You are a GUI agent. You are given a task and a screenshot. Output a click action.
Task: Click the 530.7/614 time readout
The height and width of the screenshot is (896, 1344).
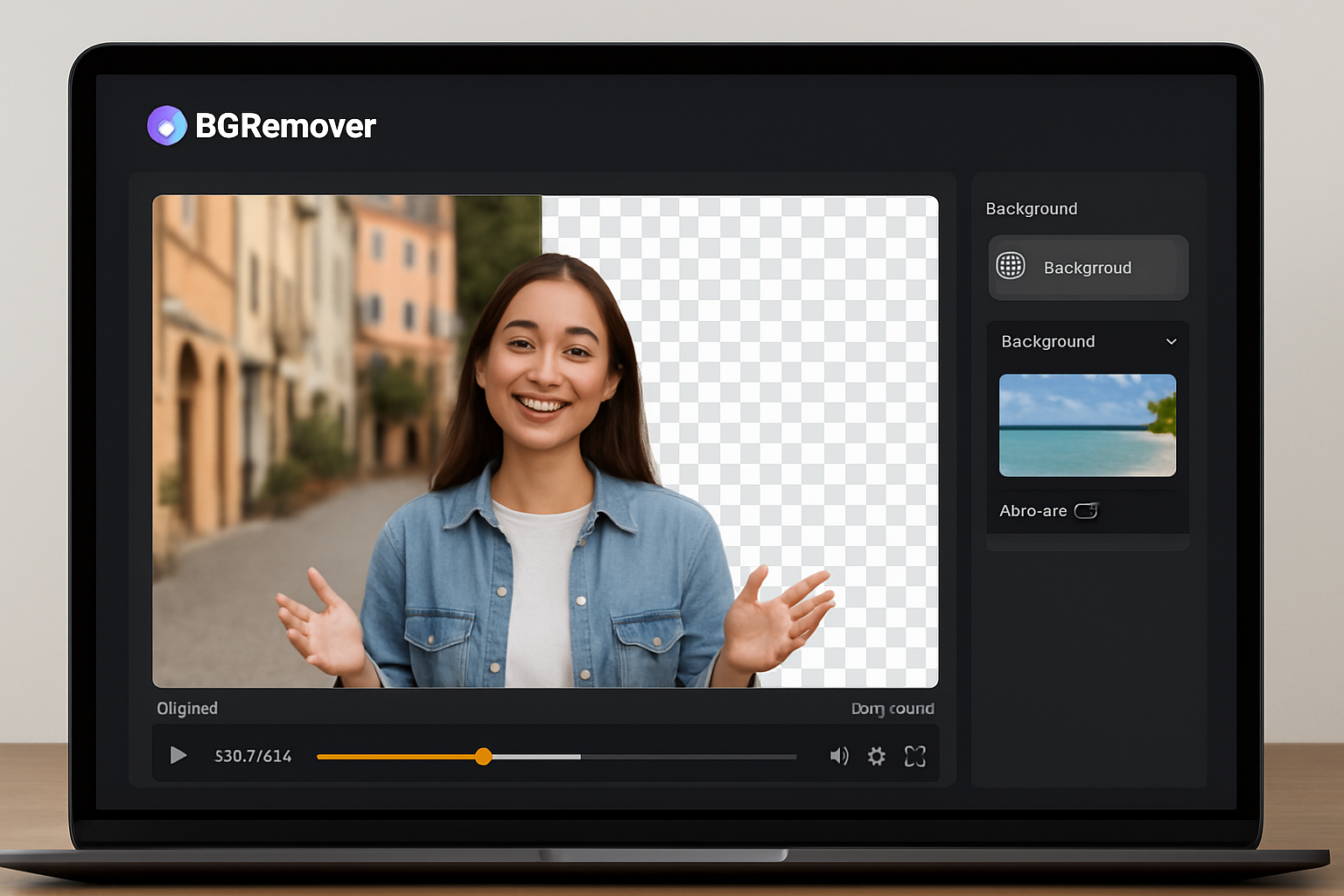(253, 756)
